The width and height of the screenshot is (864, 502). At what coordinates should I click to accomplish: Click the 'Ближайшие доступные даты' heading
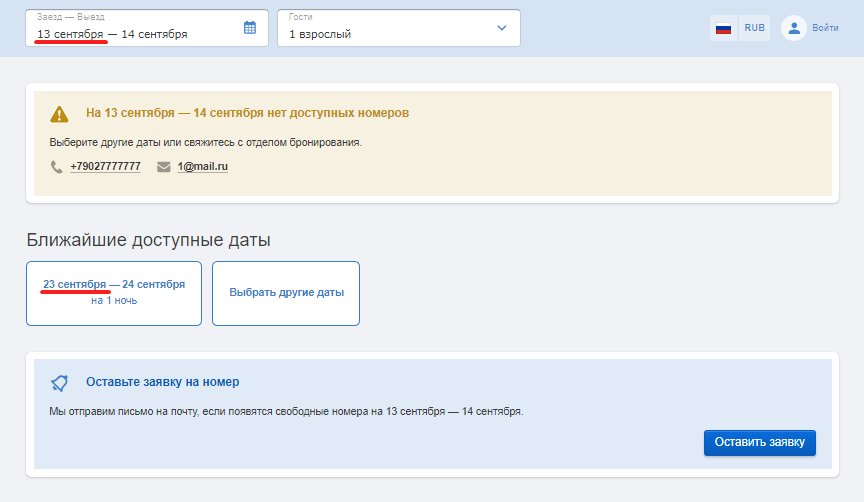click(148, 240)
